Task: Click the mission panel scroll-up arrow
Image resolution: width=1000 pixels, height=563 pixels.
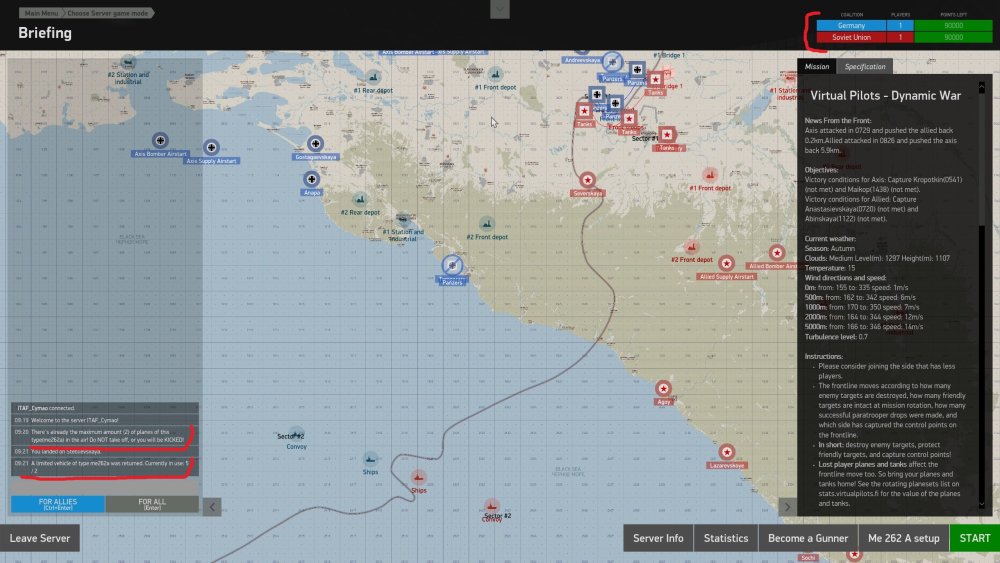Action: click(x=982, y=85)
